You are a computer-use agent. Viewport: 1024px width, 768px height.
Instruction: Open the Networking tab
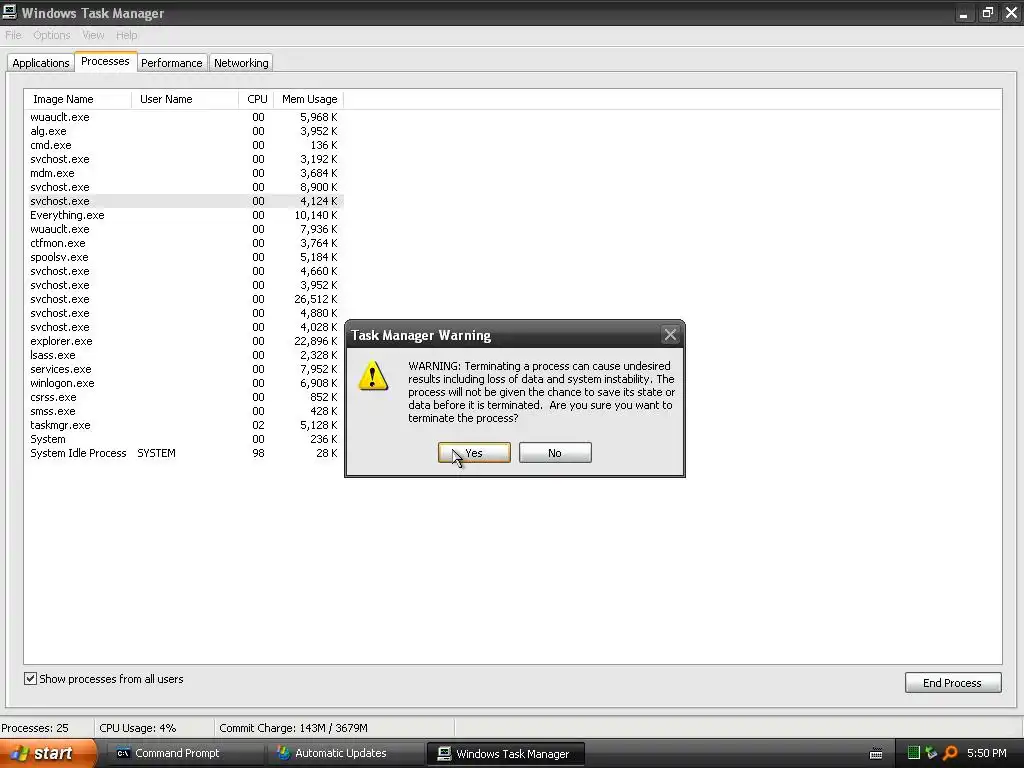(241, 63)
